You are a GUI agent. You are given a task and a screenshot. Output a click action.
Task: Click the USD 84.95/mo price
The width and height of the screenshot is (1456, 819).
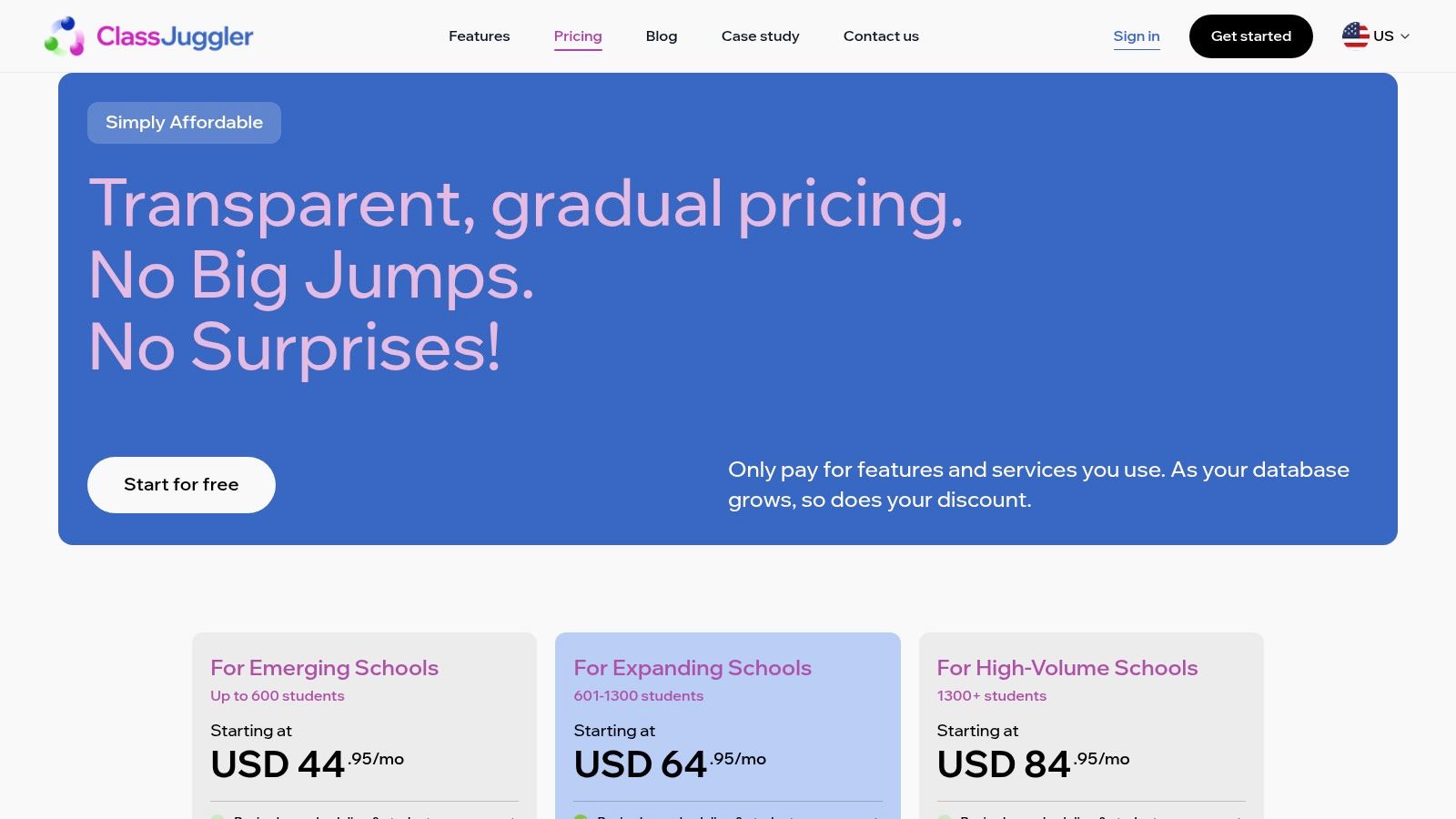click(x=1033, y=764)
